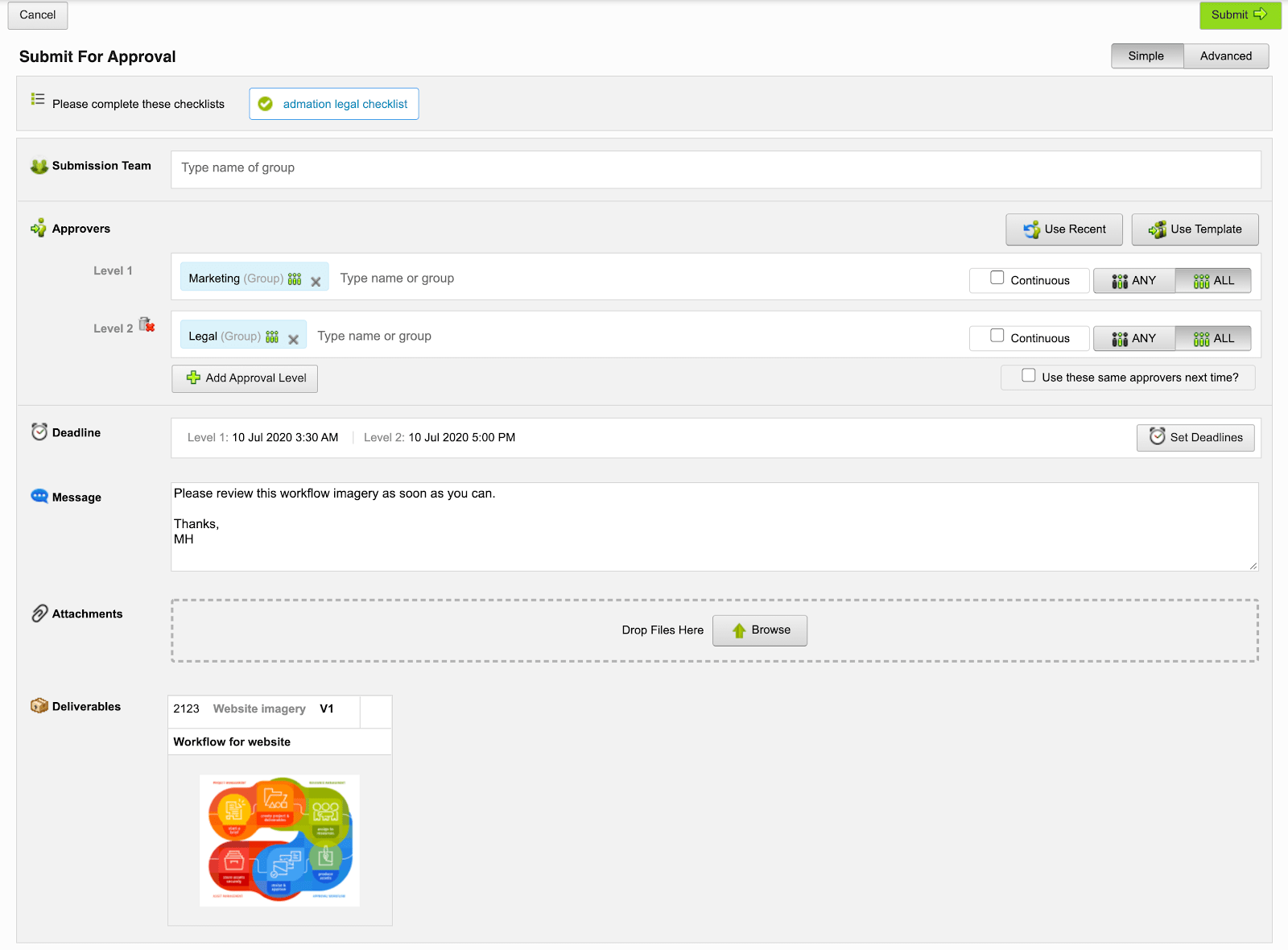1288x950 pixels.
Task: Open the Workflow for website thumbnail
Action: [x=279, y=840]
